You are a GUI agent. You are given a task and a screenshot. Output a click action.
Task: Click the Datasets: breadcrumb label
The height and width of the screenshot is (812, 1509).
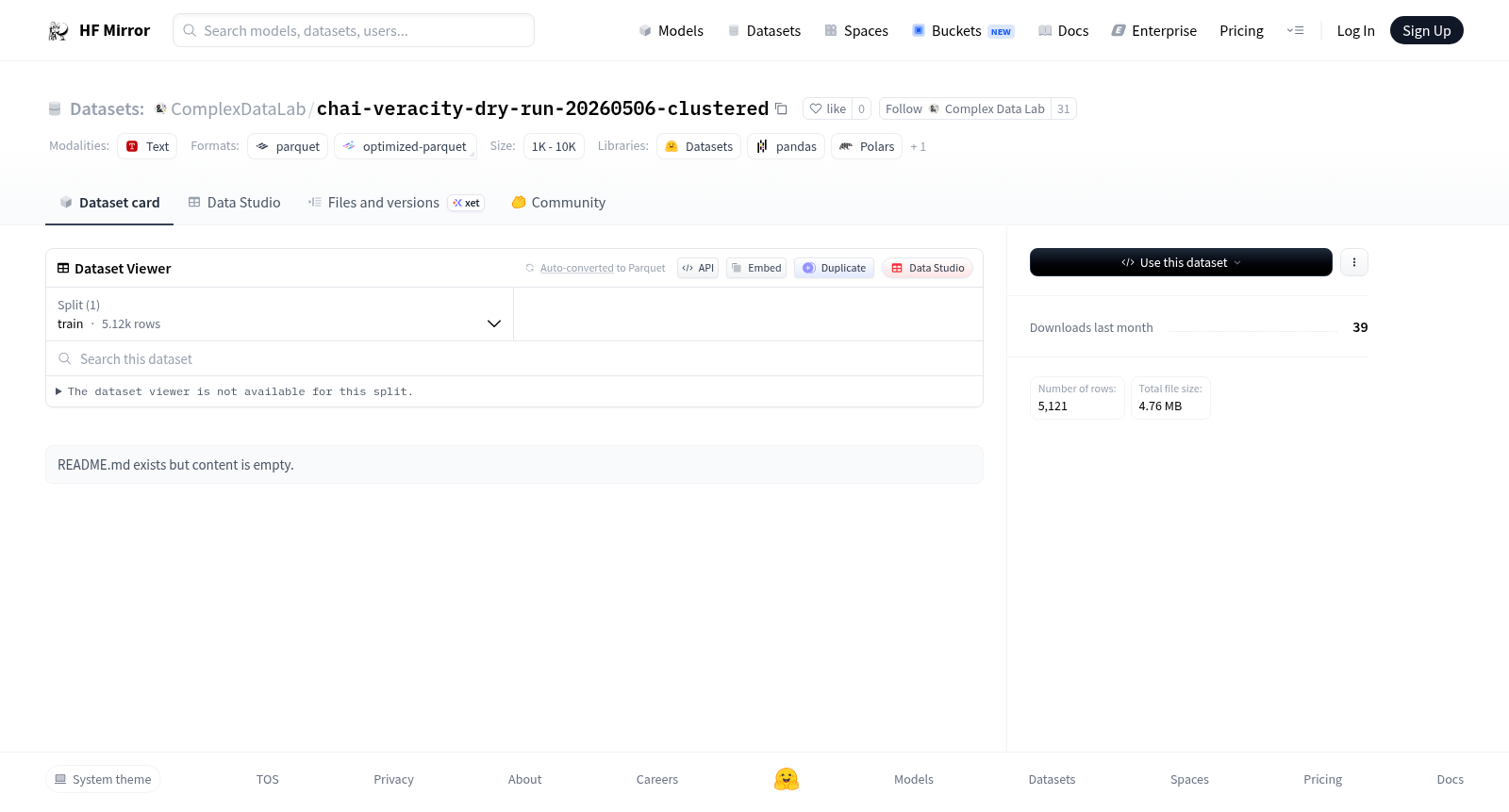tap(107, 108)
